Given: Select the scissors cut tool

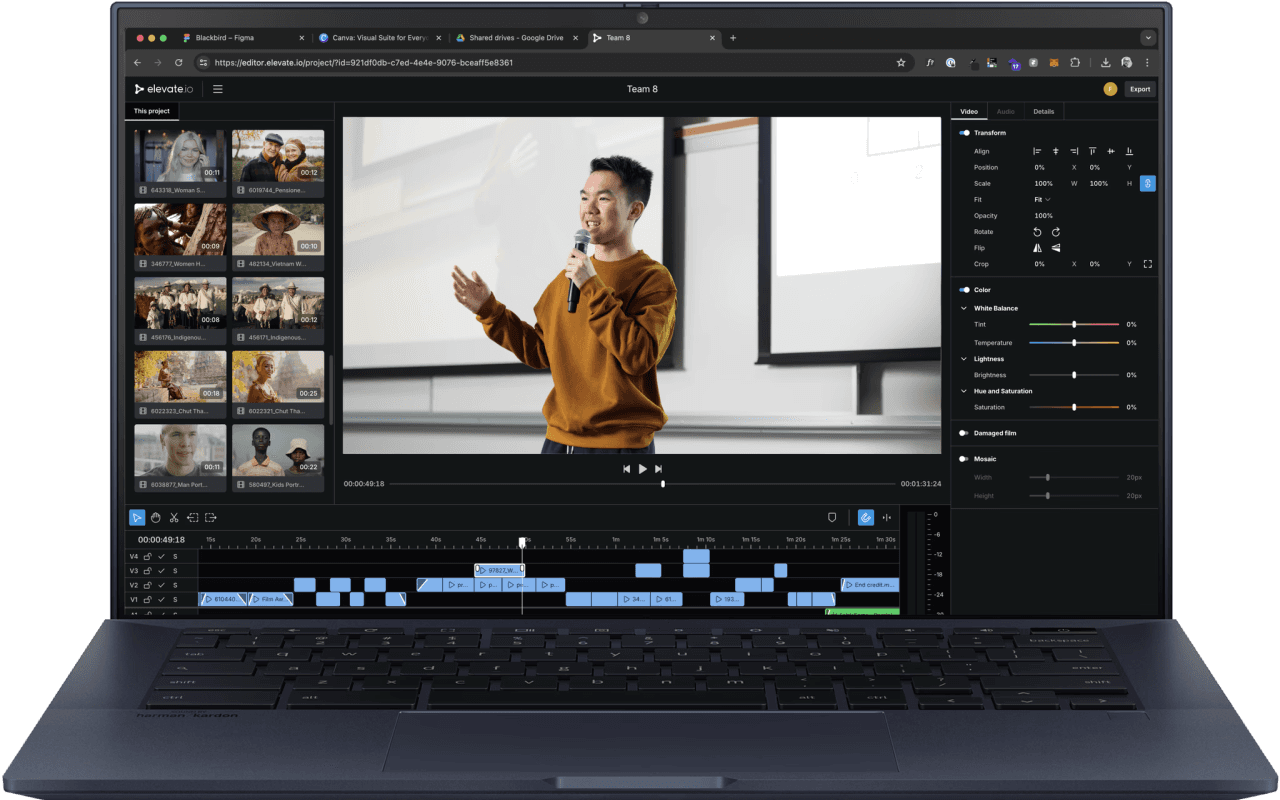Looking at the screenshot, I should (x=174, y=517).
